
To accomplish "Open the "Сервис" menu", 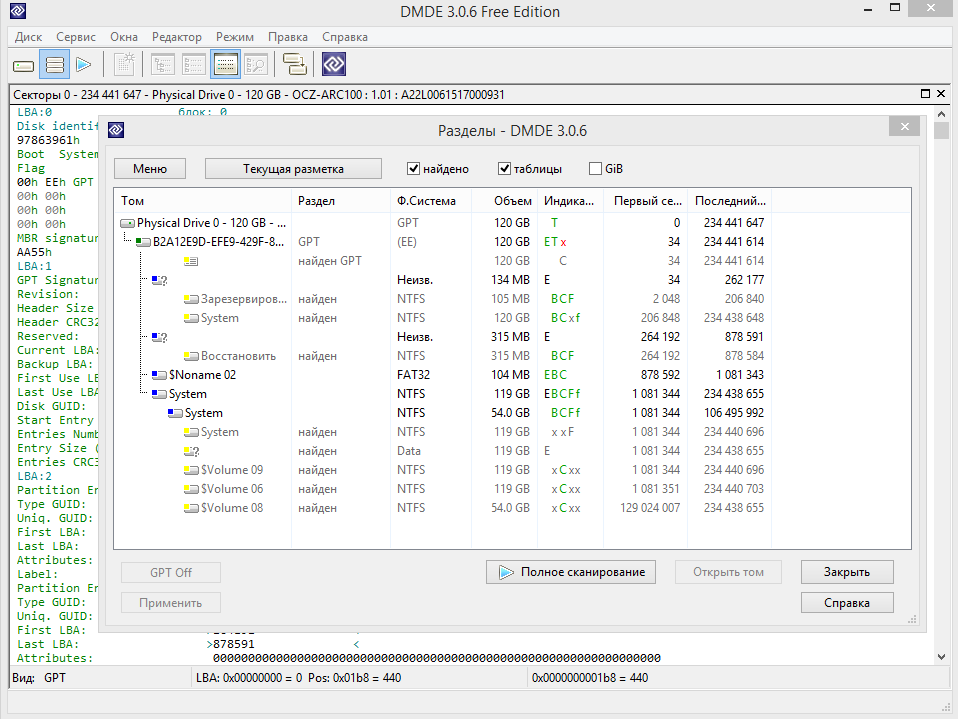I will click(x=76, y=37).
